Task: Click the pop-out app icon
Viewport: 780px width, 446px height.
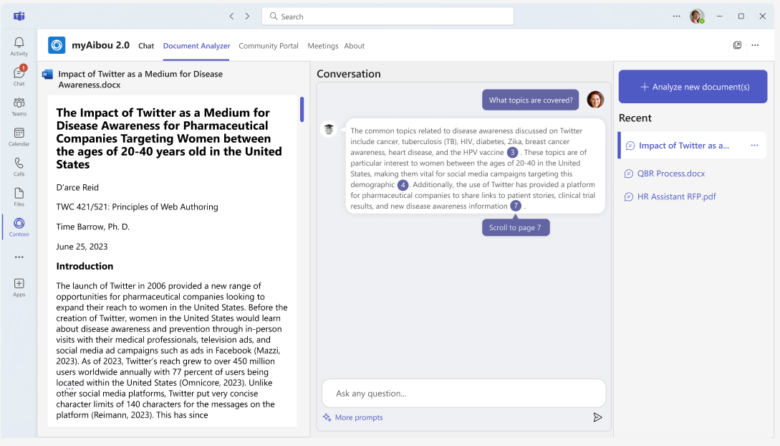Action: click(x=737, y=45)
